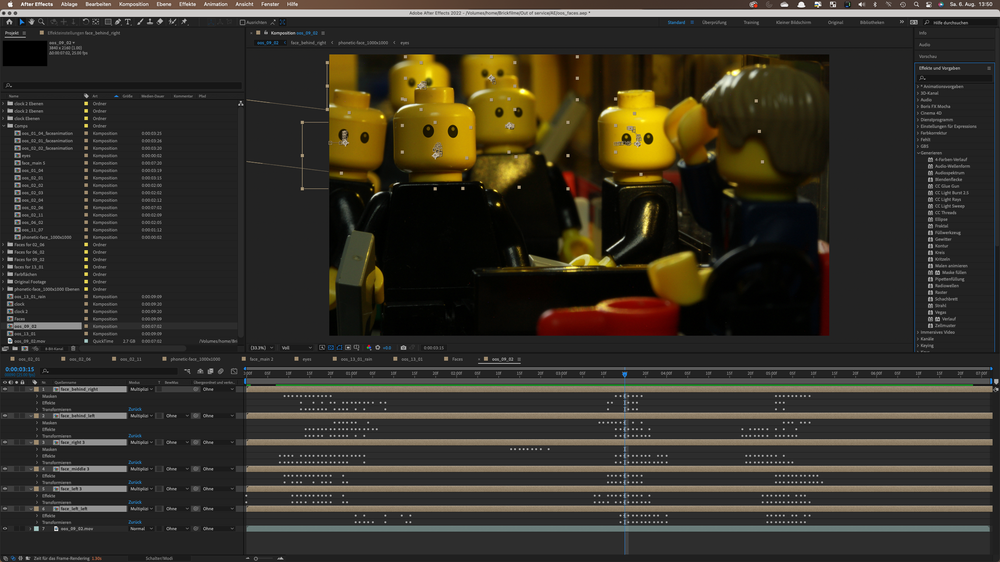This screenshot has width=1000, height=562.
Task: Select the Überprüfung workspace
Action: coord(714,22)
